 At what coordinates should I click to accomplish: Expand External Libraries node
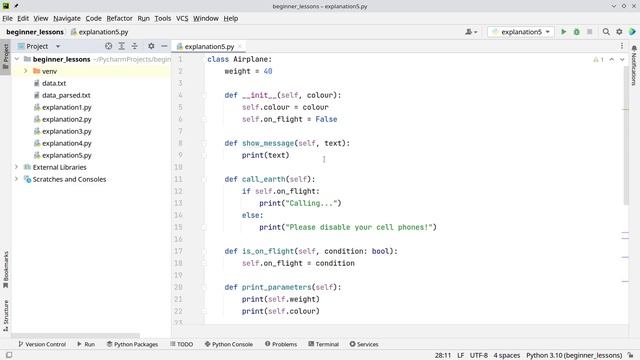click(x=16, y=167)
